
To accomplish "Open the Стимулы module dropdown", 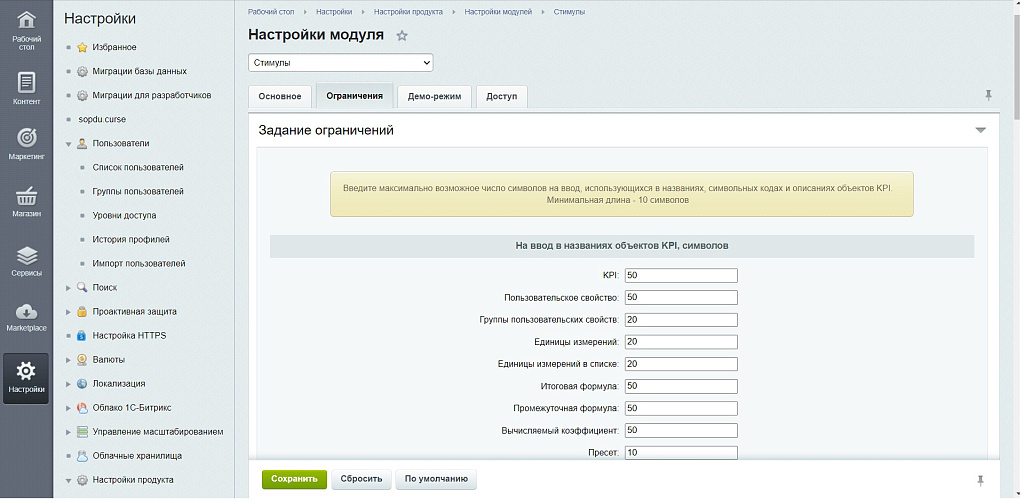I will (x=340, y=63).
